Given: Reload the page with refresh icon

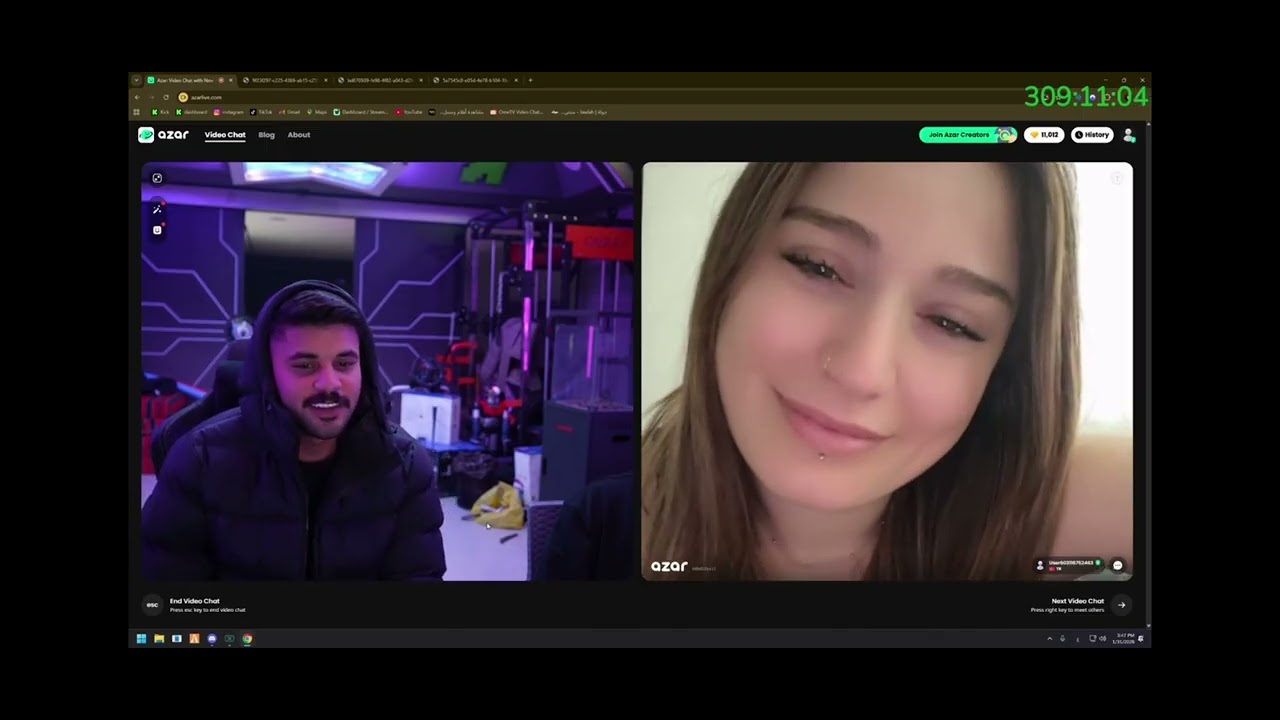Looking at the screenshot, I should point(166,97).
